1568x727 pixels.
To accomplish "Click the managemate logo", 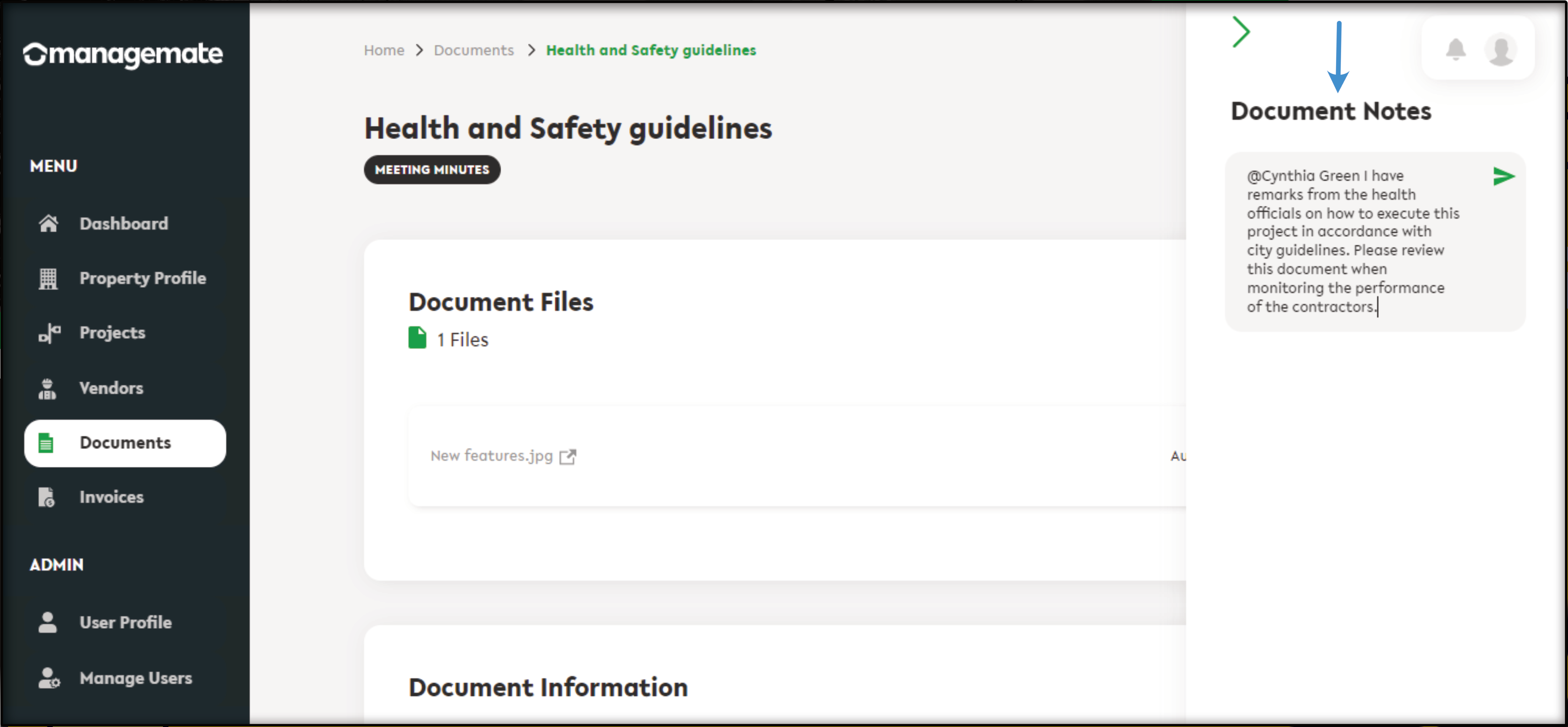I will (123, 54).
